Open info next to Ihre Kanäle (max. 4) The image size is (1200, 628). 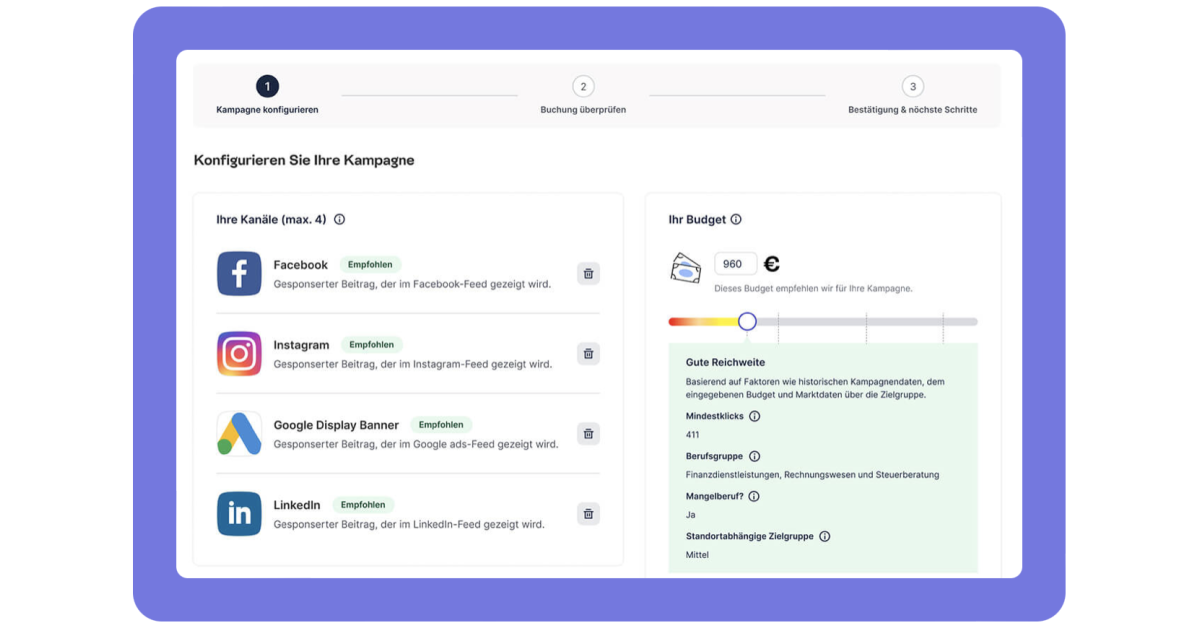[x=339, y=219]
